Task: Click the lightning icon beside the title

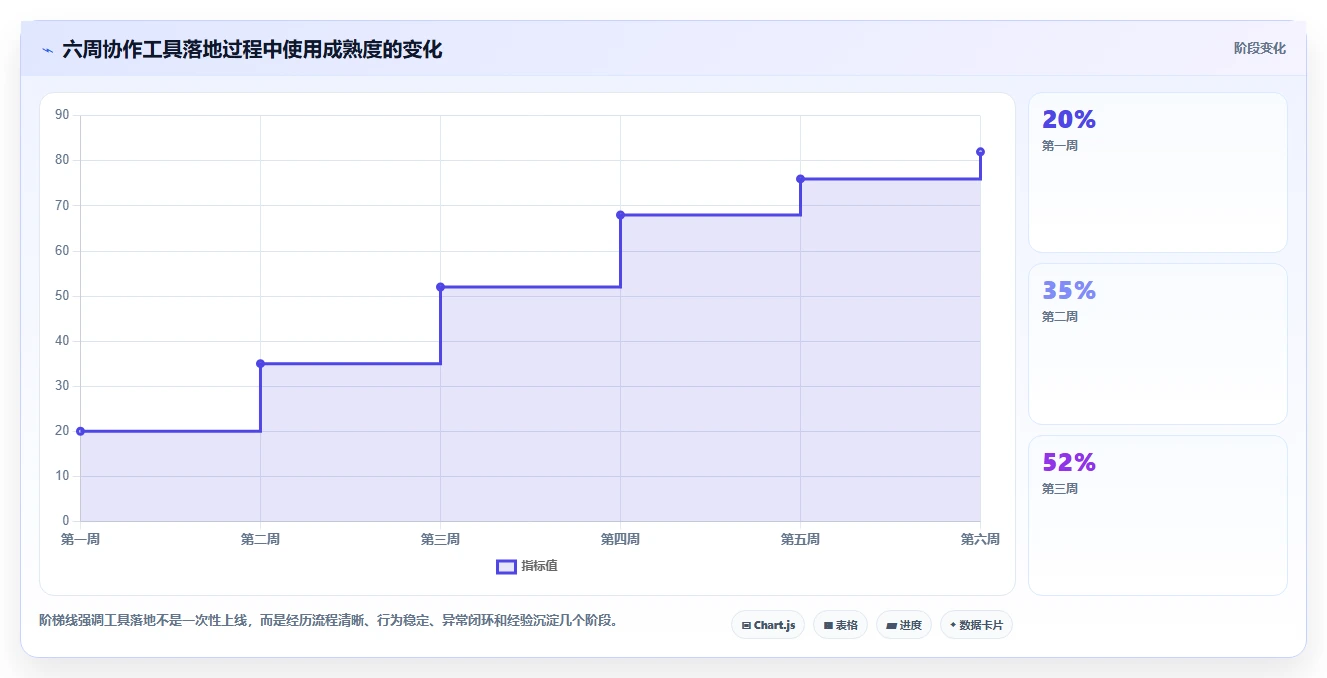Action: pos(47,49)
